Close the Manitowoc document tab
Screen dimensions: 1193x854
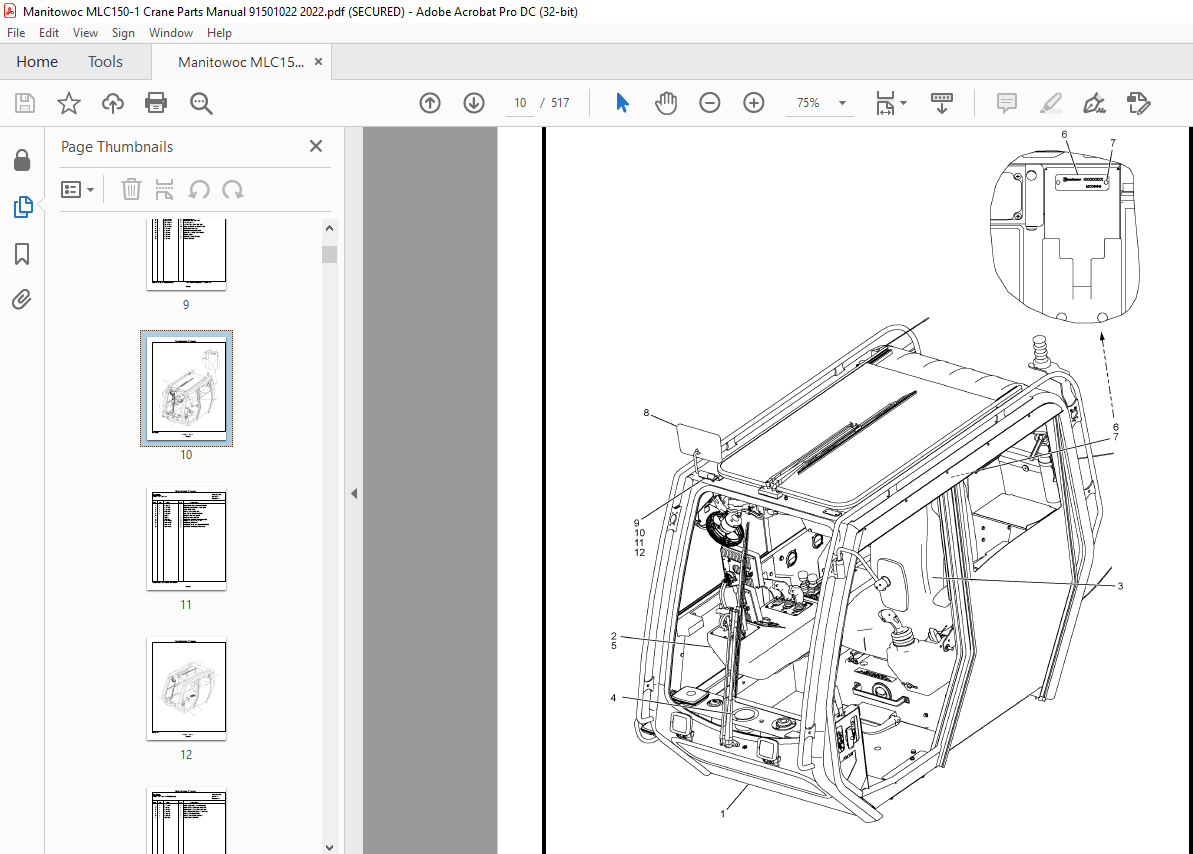click(318, 62)
